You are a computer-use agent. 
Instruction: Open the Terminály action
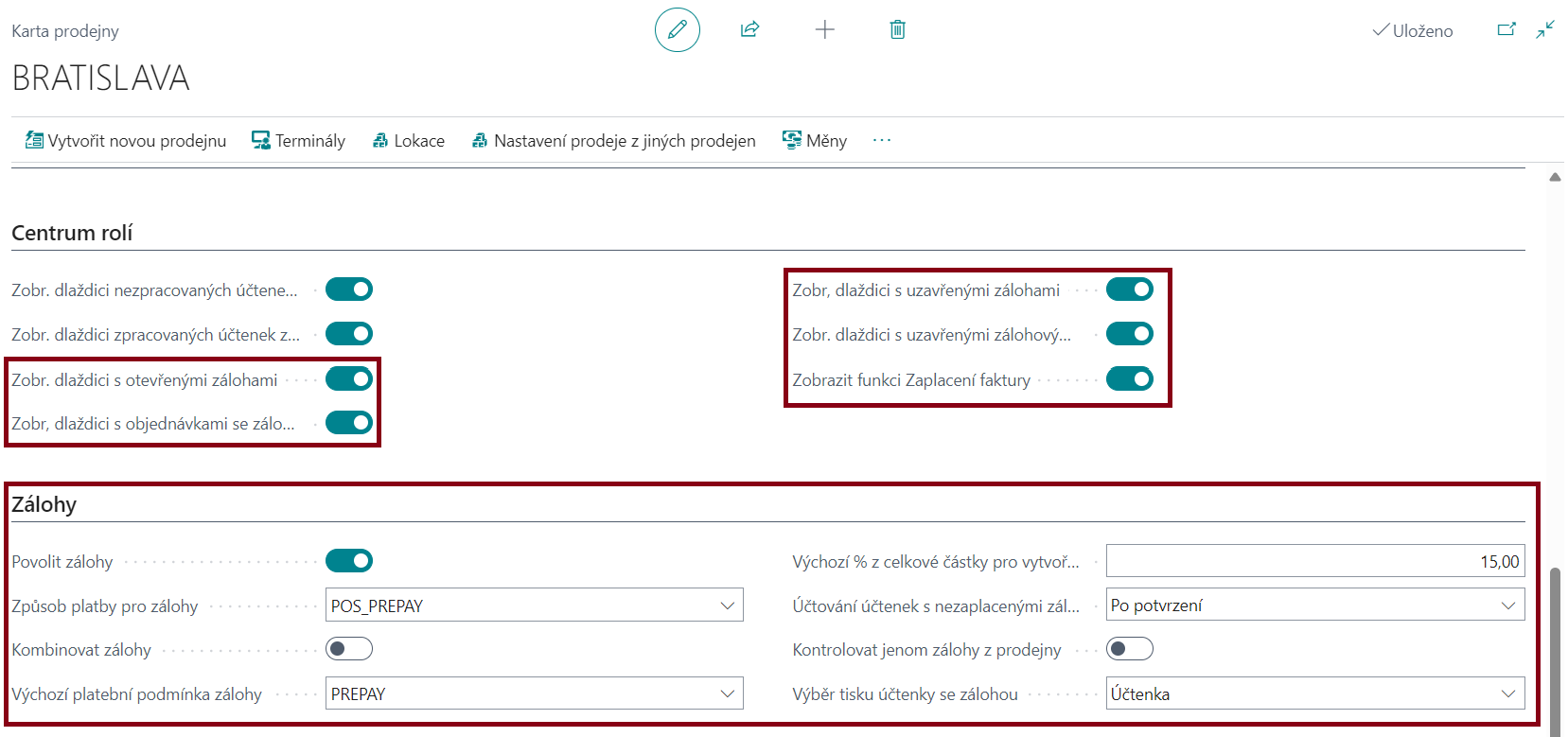(299, 141)
